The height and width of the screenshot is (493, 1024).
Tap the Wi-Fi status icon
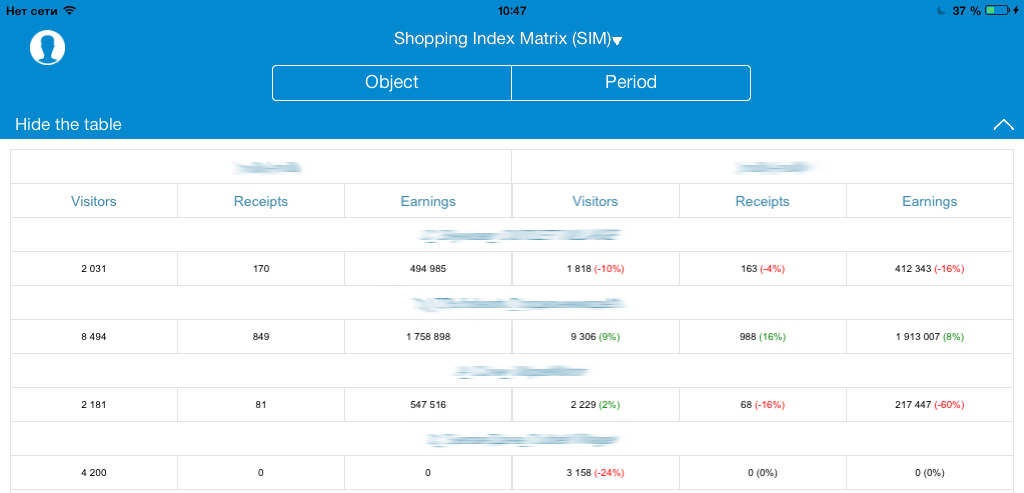[69, 10]
